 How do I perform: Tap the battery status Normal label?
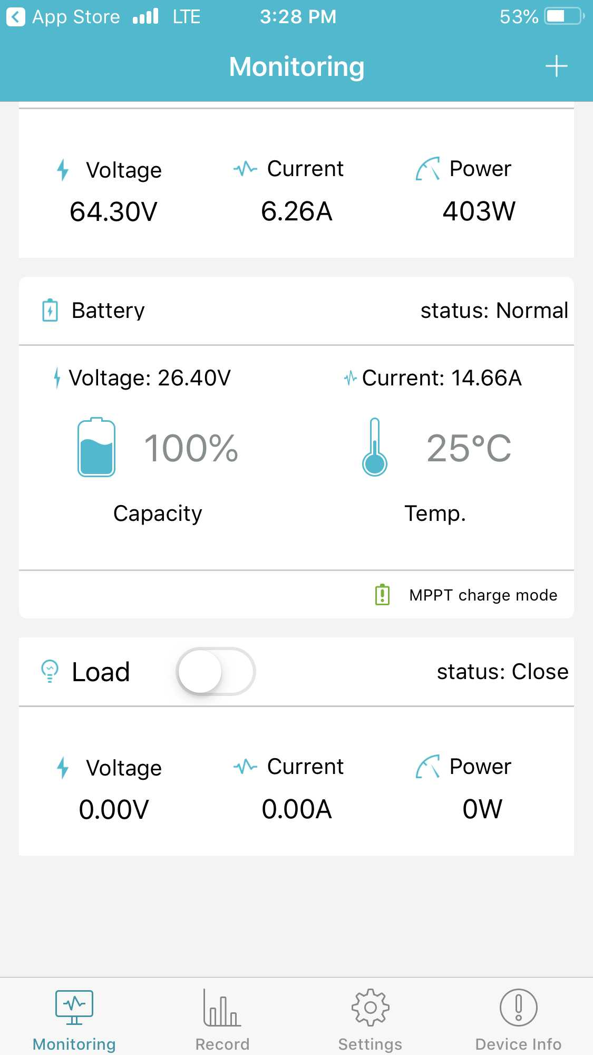click(494, 310)
